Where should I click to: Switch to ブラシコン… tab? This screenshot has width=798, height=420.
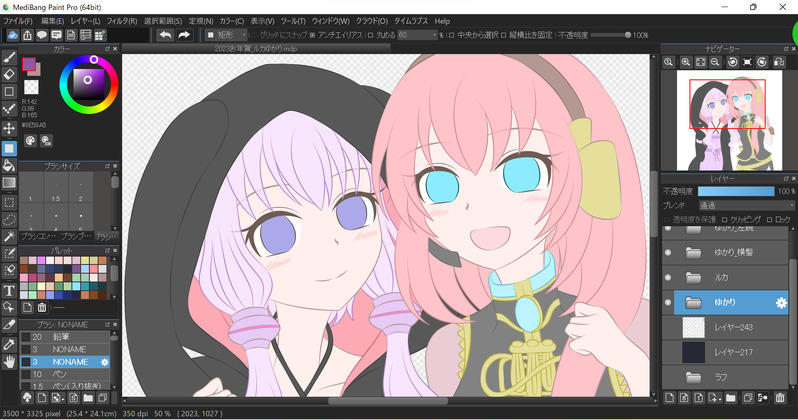pos(38,237)
